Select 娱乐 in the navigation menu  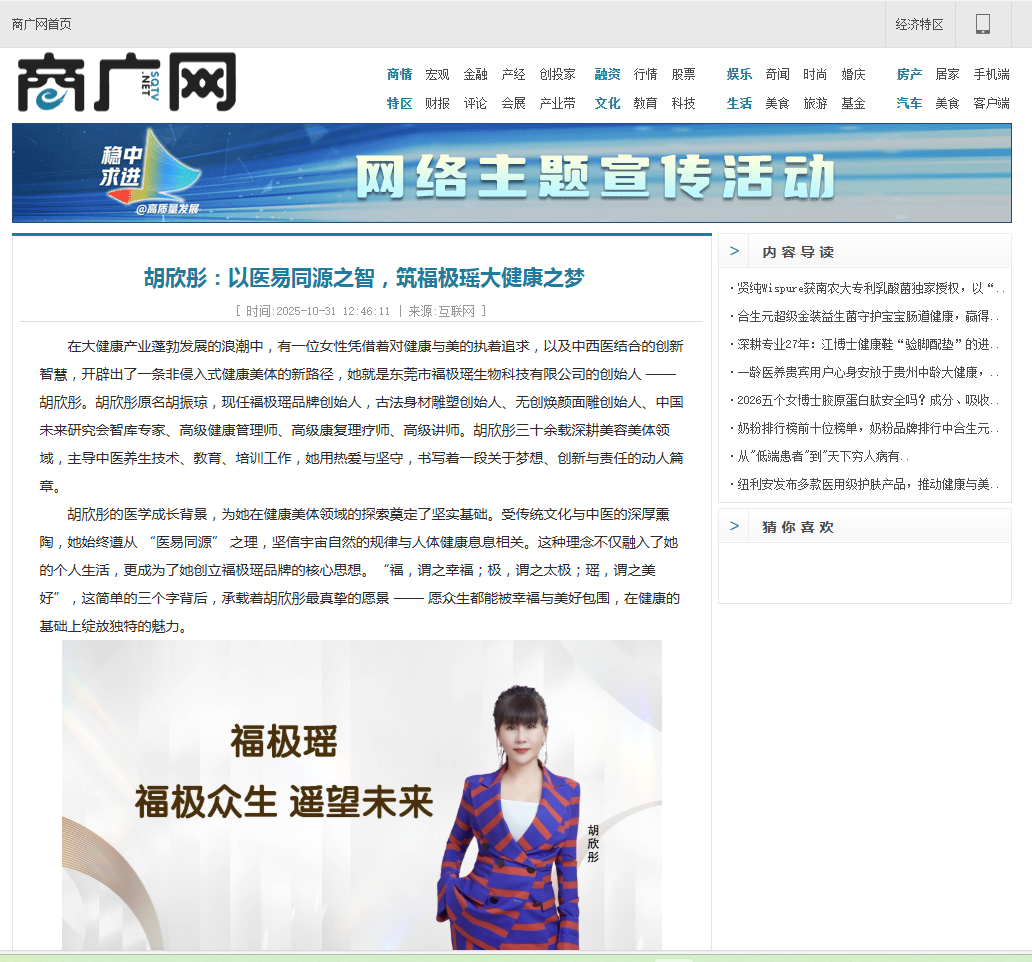click(x=739, y=74)
